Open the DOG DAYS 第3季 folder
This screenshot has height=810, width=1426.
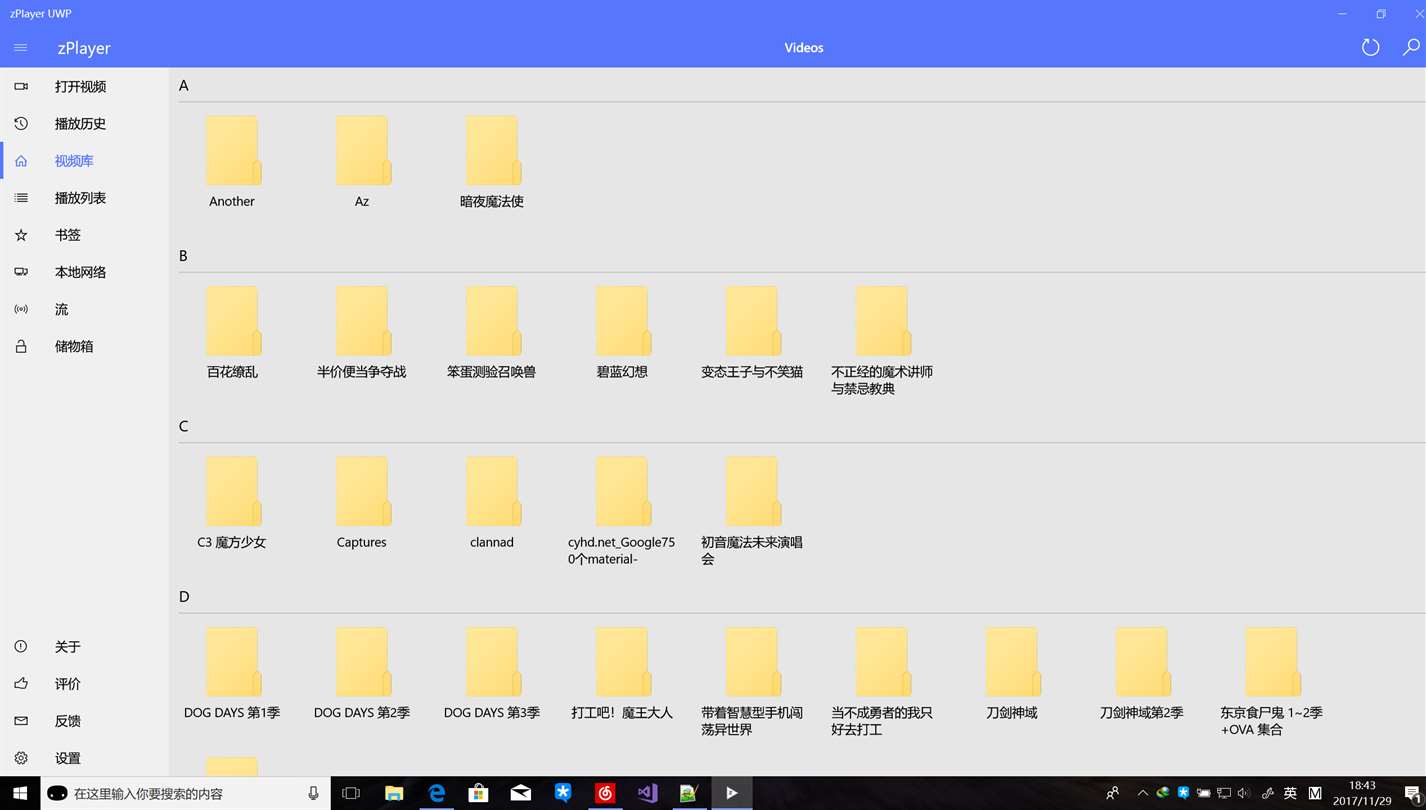492,674
